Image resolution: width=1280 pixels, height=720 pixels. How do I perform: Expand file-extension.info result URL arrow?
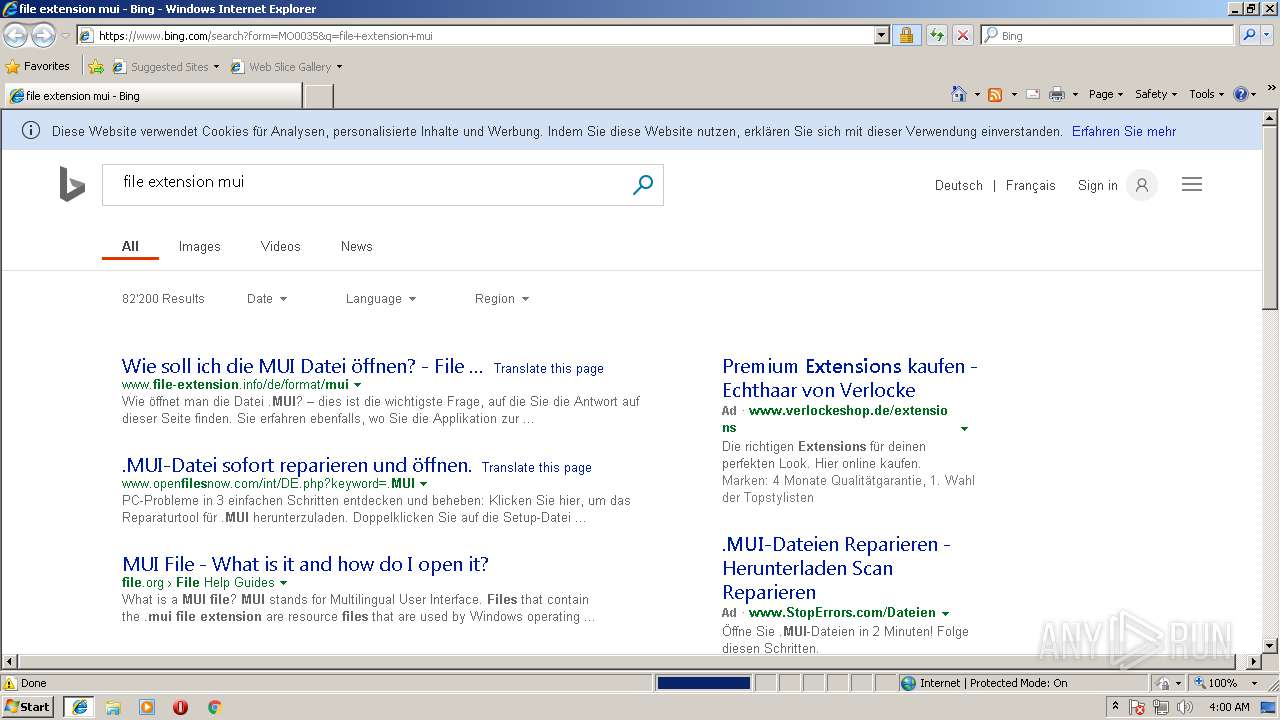358,385
